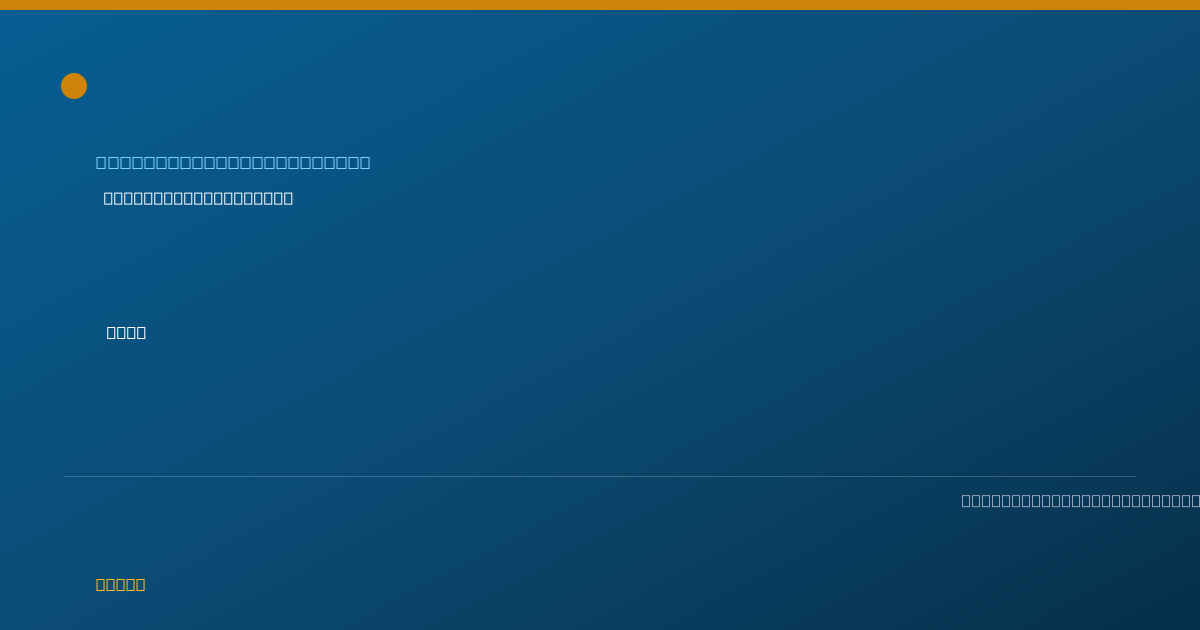
Task: Open the light blue heading text line
Action: [x=233, y=162]
